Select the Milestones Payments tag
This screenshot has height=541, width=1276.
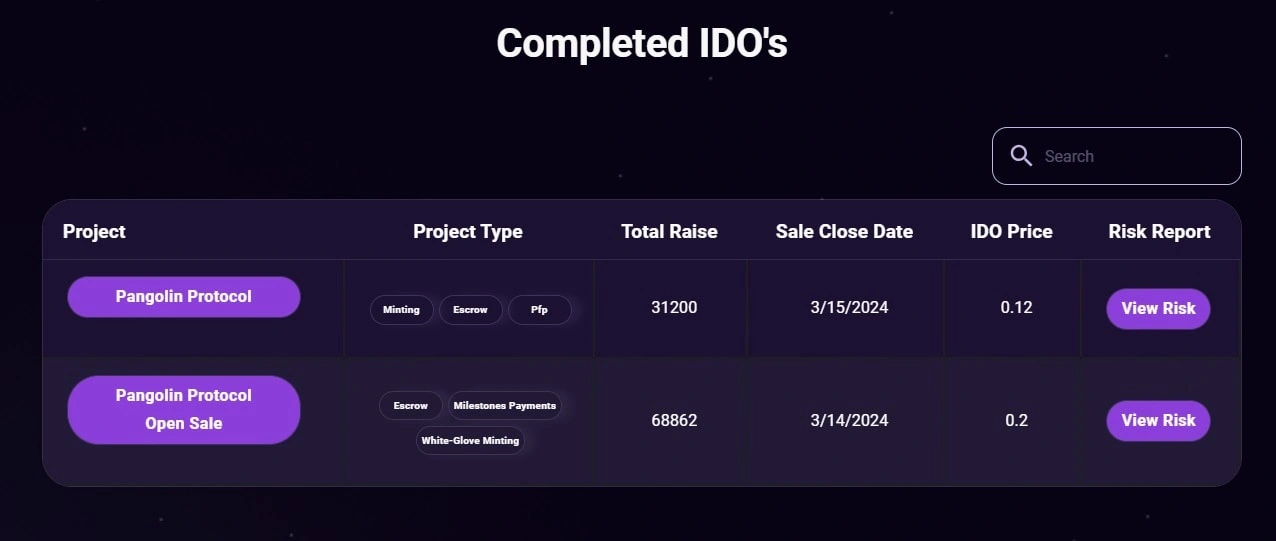tap(505, 406)
